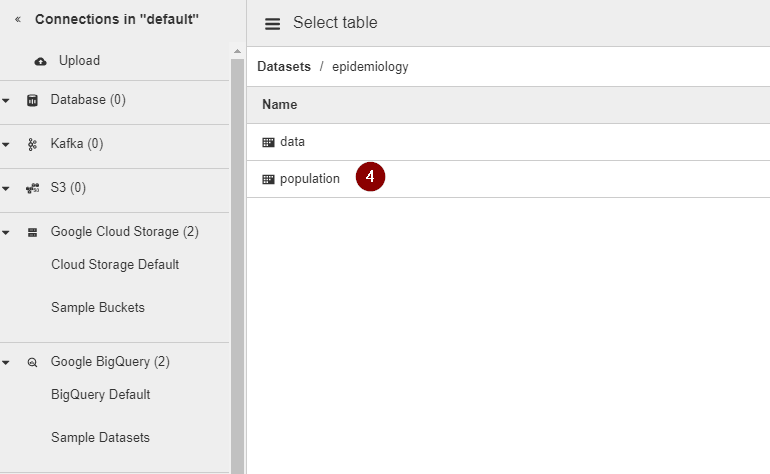Click the Upload cloud icon

40,61
